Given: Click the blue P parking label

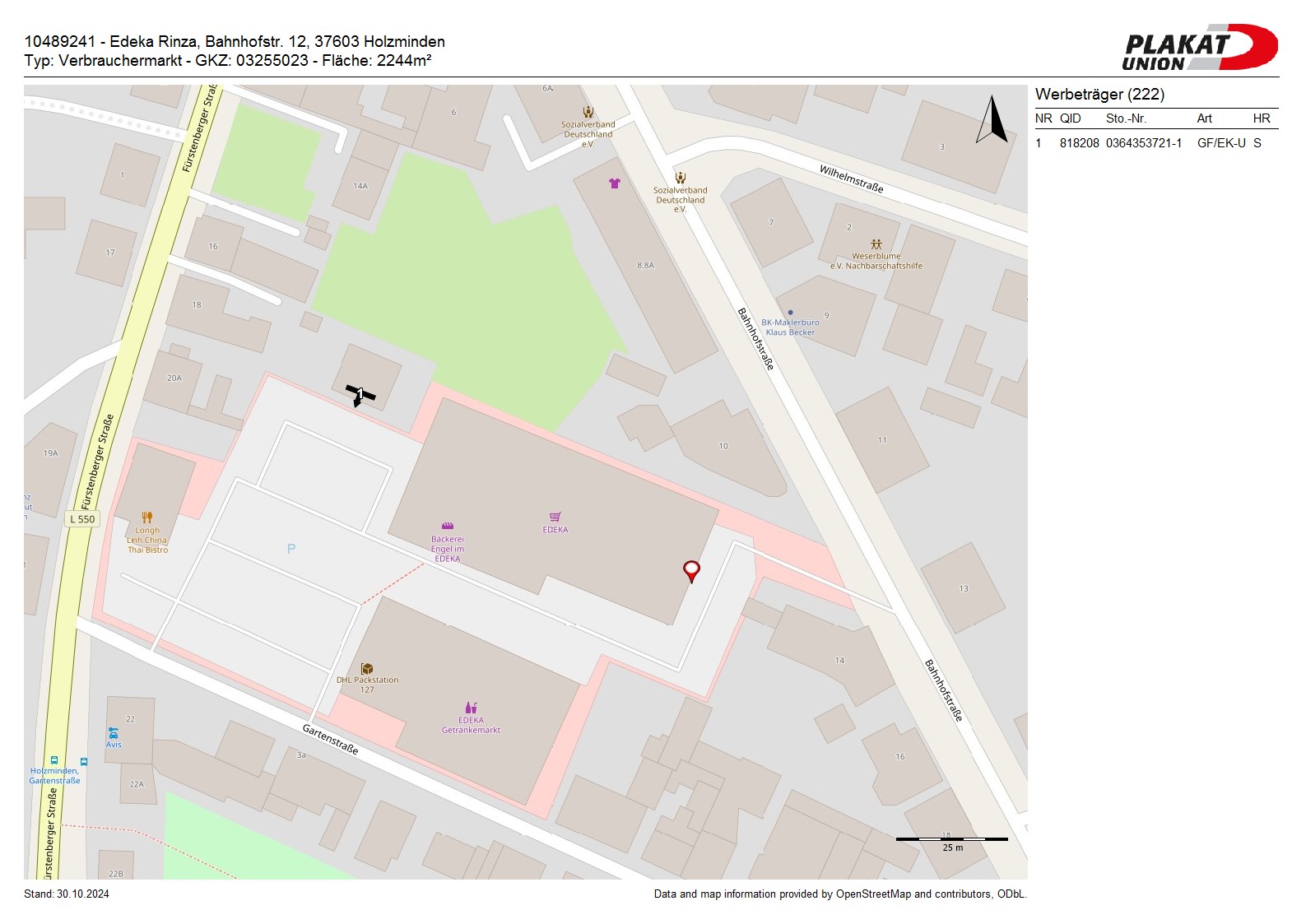Looking at the screenshot, I should [291, 549].
